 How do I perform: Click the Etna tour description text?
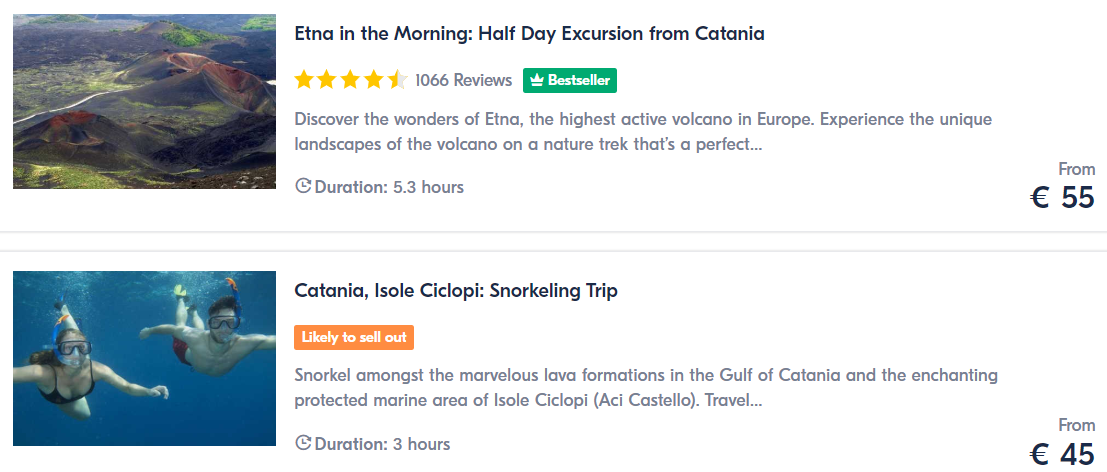coord(643,131)
